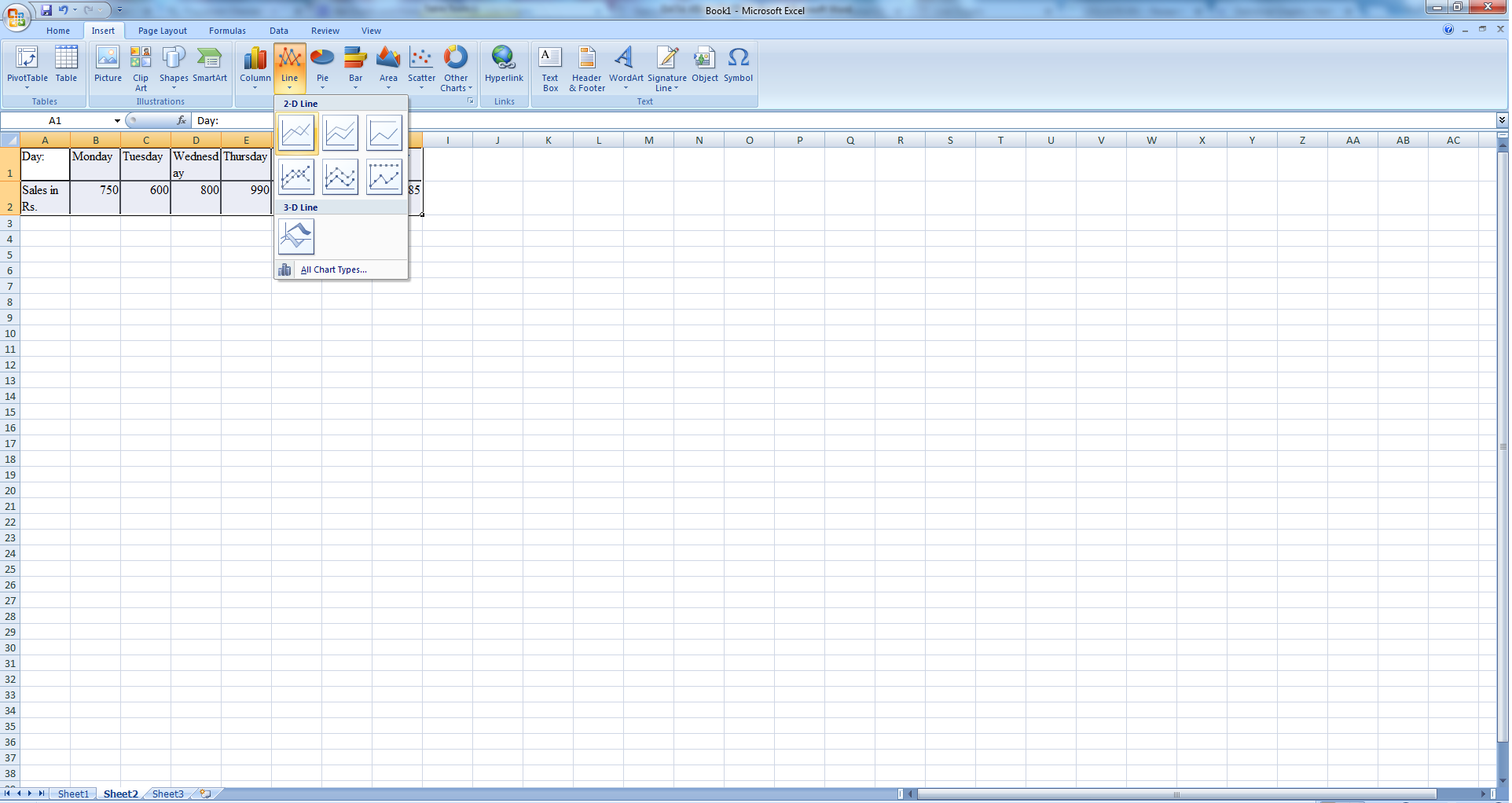The width and height of the screenshot is (1512, 803).
Task: Click the Insert Function fx button
Action: coord(182,120)
